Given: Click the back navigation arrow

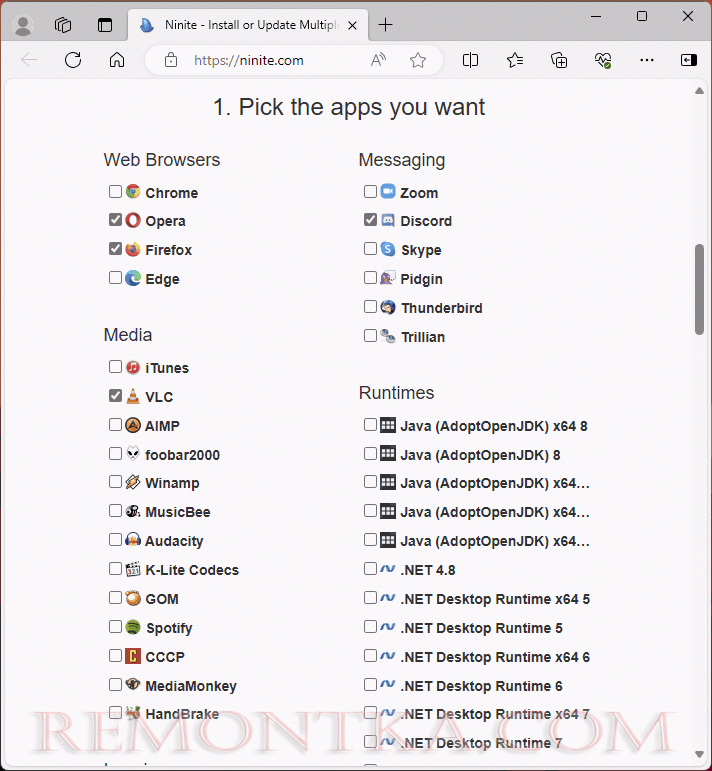Looking at the screenshot, I should (x=29, y=60).
